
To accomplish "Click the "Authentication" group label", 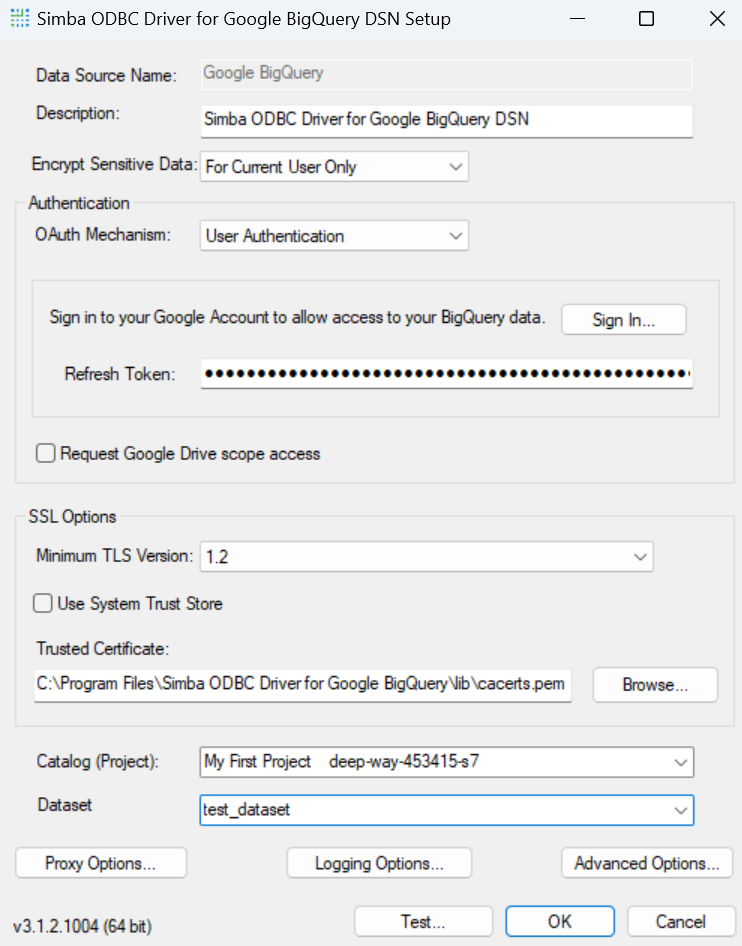I will (79, 203).
